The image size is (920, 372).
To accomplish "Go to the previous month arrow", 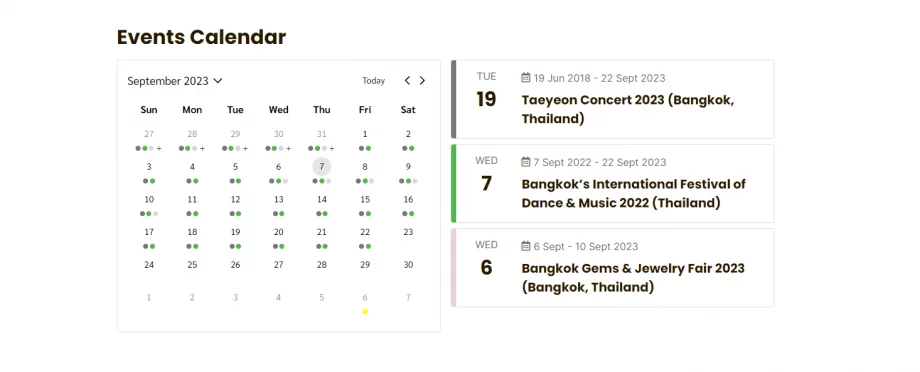I will [x=407, y=80].
